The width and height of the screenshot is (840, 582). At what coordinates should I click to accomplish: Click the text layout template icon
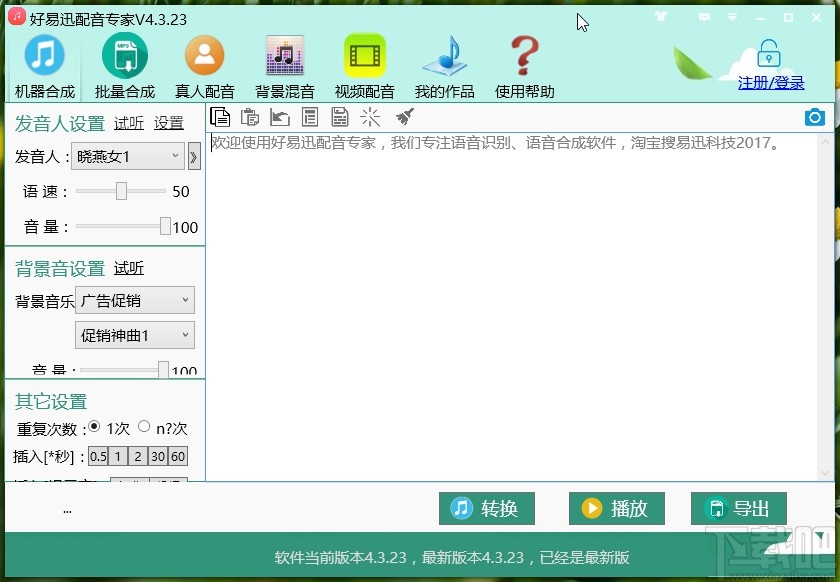tap(310, 117)
